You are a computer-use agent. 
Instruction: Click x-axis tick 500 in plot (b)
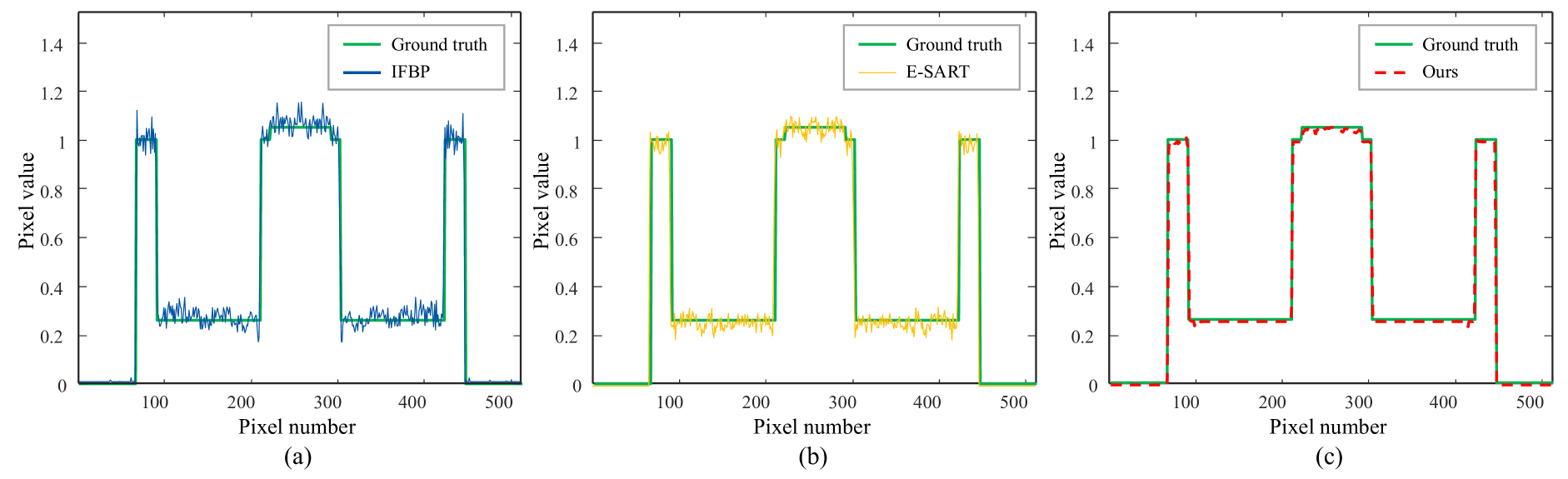click(x=1014, y=402)
